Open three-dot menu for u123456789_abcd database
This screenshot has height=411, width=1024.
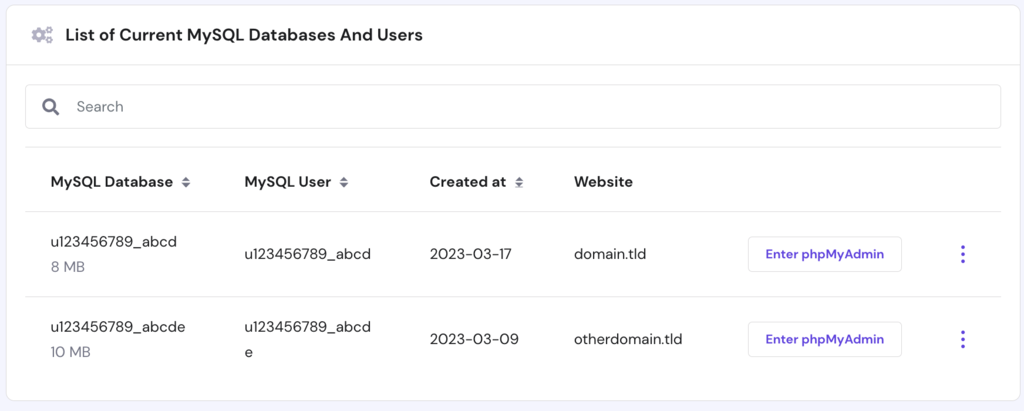click(x=962, y=254)
